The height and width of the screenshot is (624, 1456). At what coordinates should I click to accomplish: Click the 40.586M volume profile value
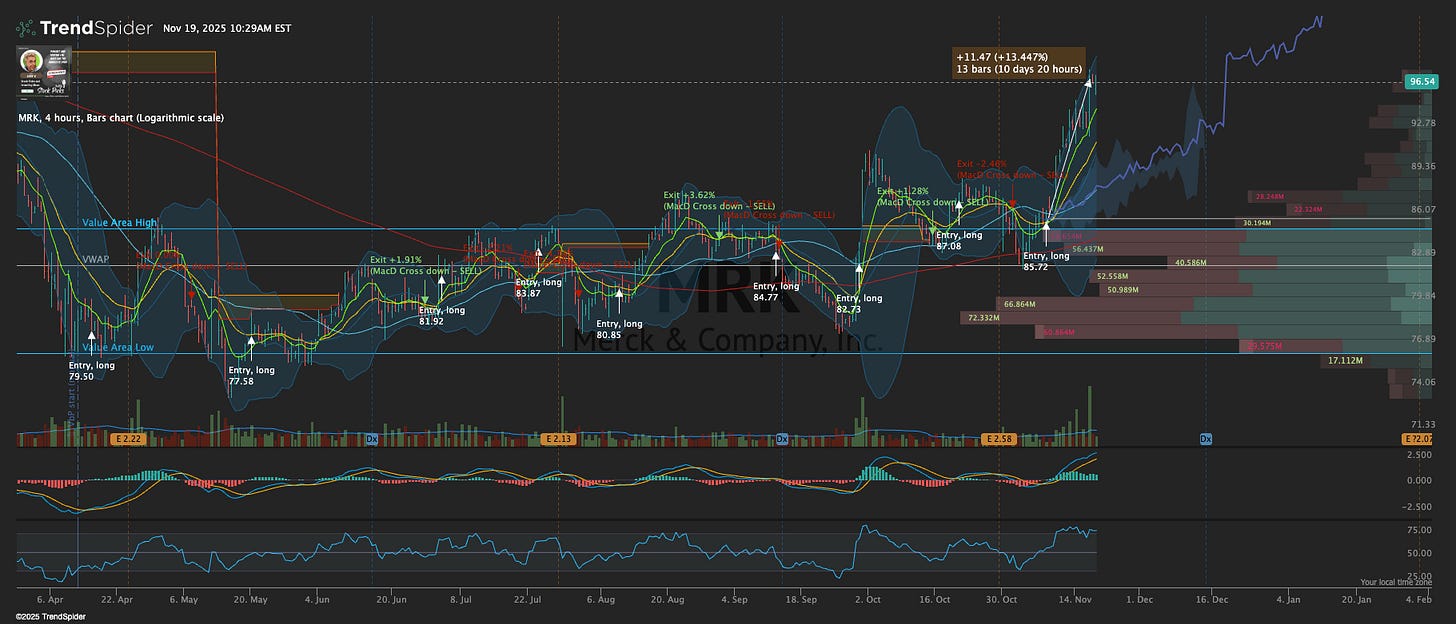click(1192, 263)
